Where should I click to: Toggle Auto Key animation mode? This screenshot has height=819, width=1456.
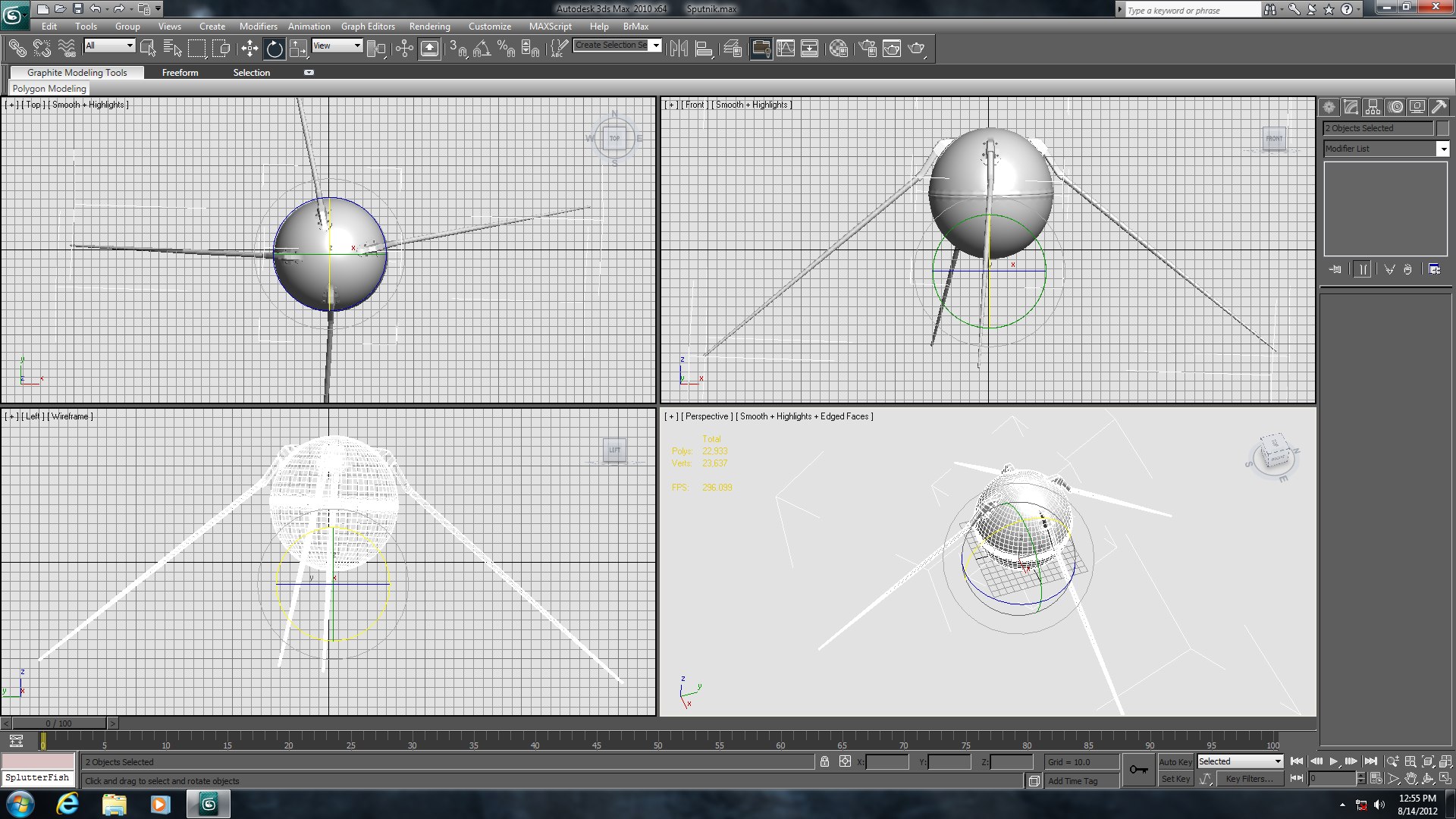pos(1175,762)
